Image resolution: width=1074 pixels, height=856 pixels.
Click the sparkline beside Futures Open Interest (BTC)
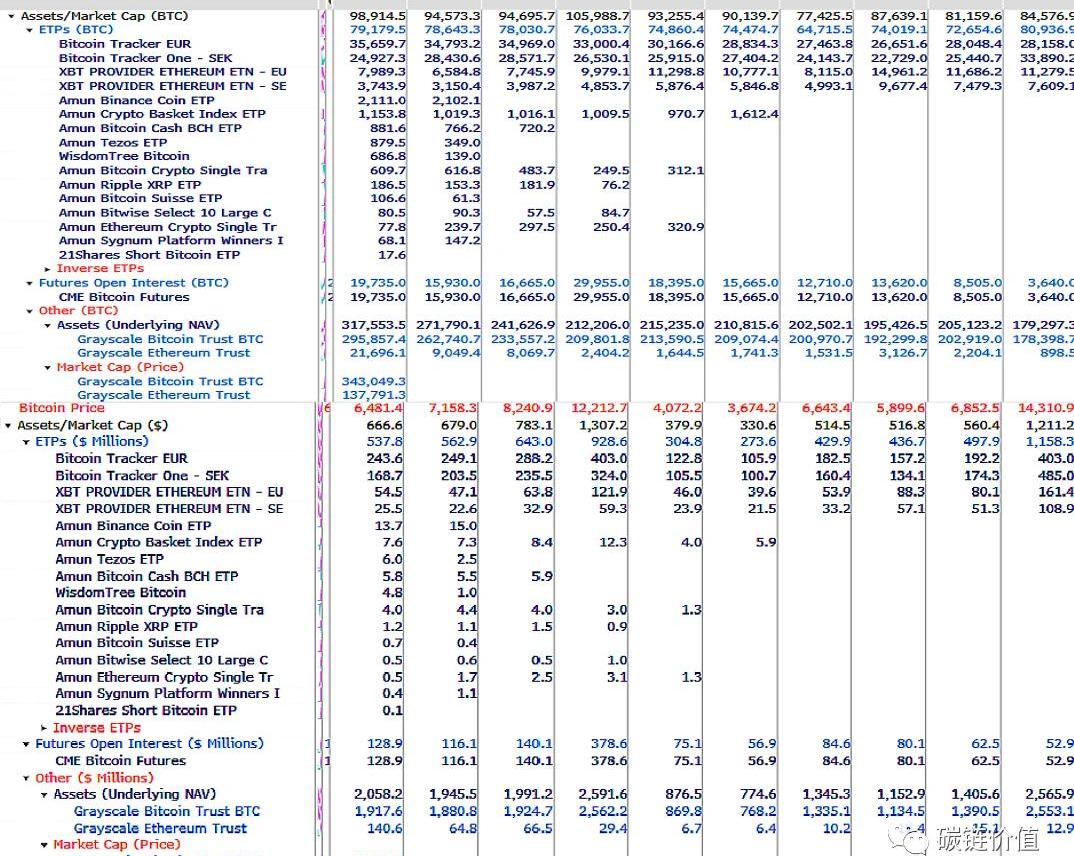(x=324, y=283)
